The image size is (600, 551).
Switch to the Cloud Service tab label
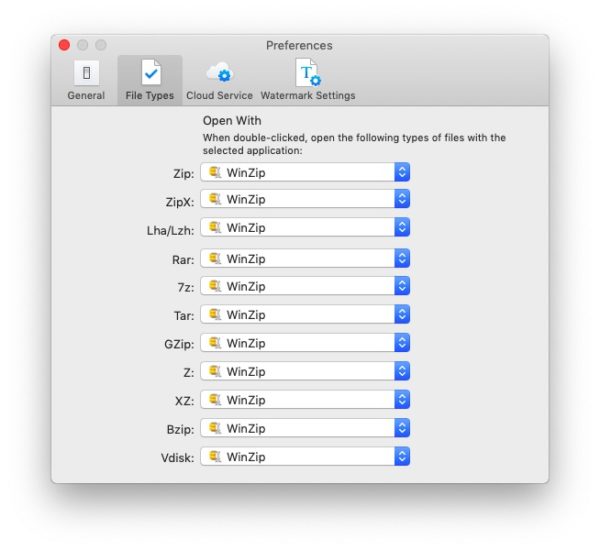pyautogui.click(x=219, y=95)
